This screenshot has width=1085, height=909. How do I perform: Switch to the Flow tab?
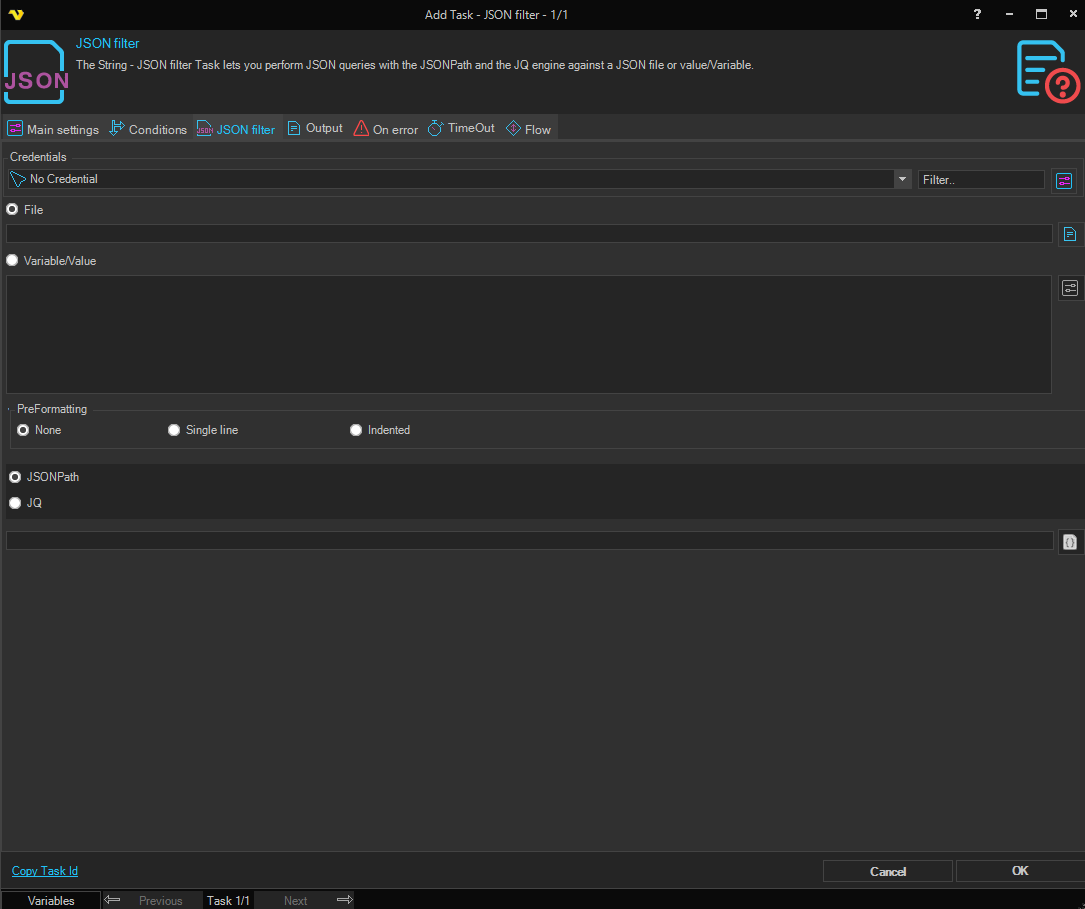[529, 129]
